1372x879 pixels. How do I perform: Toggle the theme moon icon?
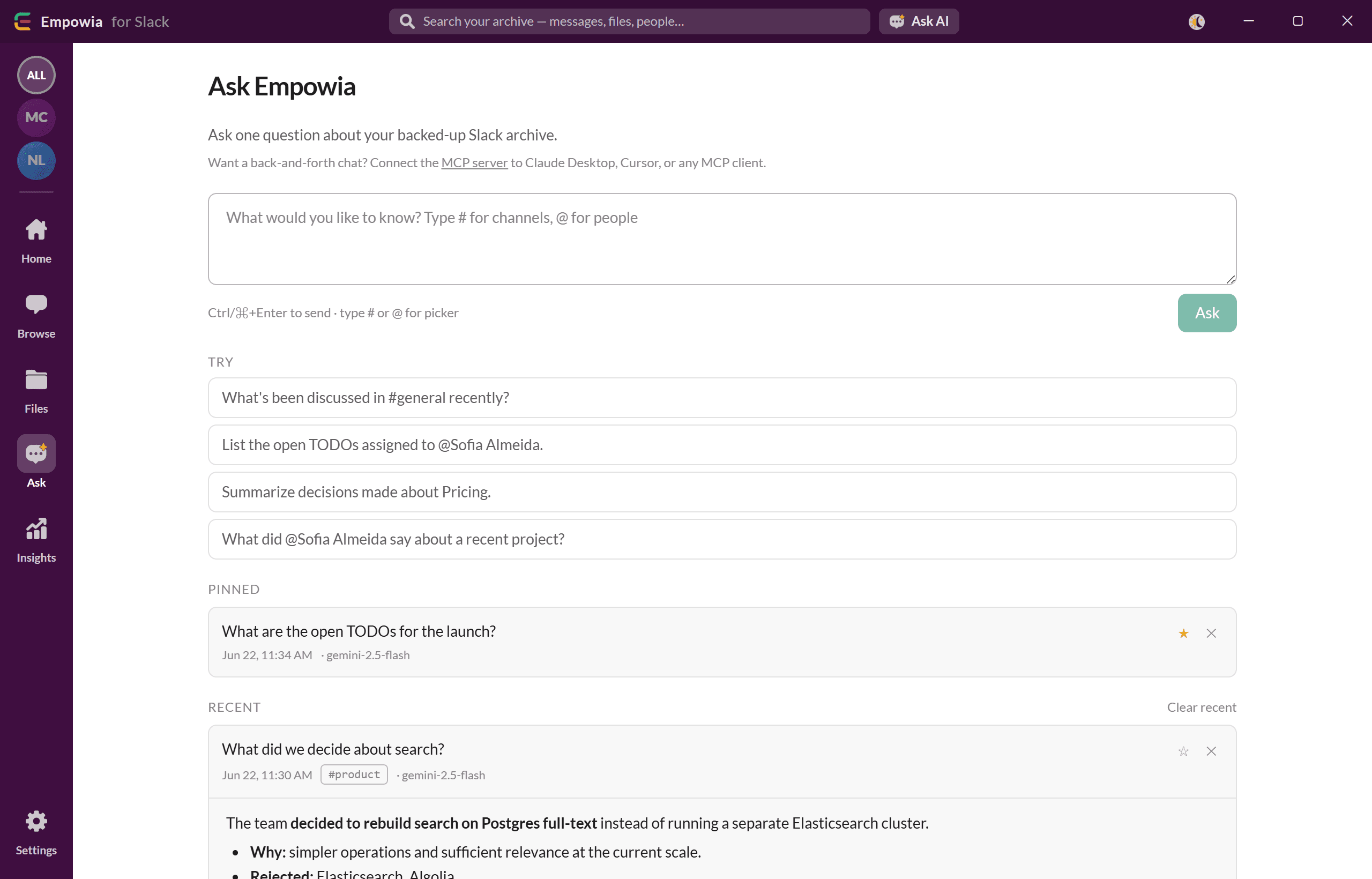[x=1196, y=21]
